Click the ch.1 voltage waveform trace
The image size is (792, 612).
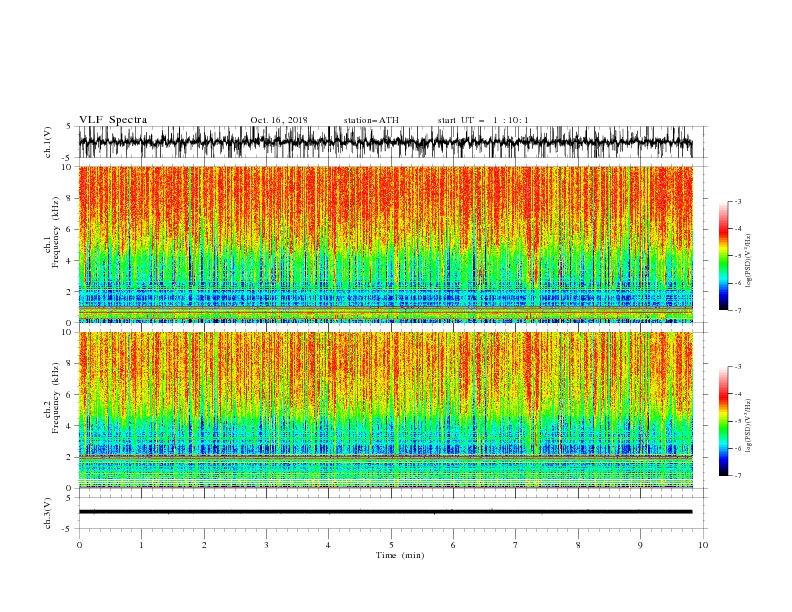385,142
